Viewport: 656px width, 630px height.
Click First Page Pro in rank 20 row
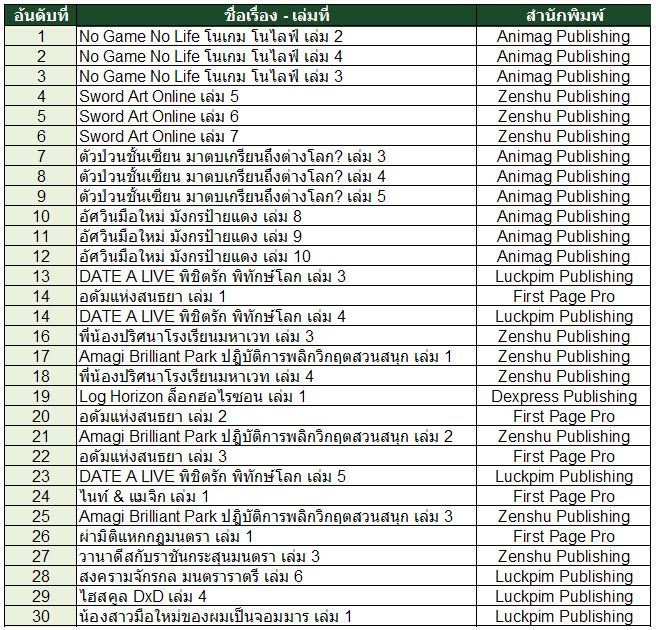tap(564, 416)
